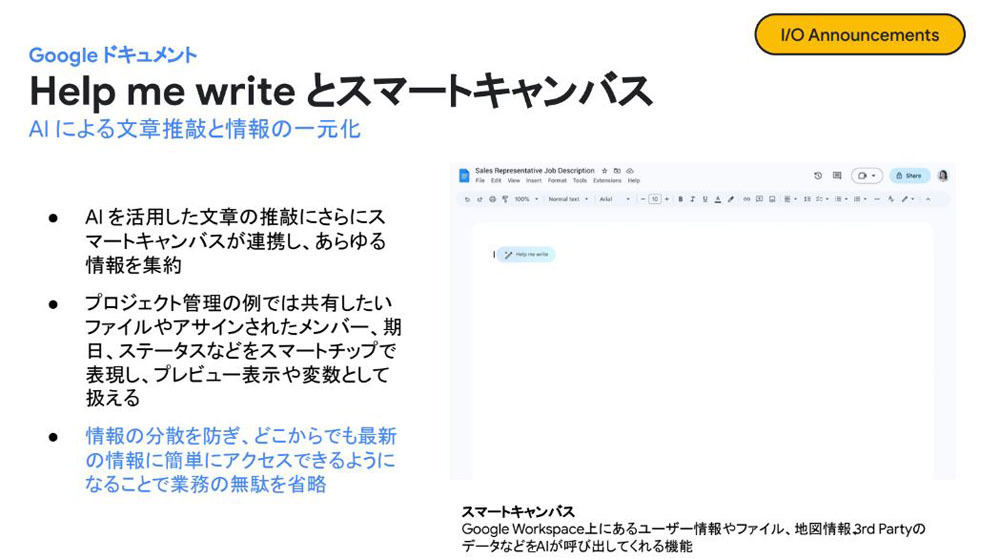Viewport: 1000px width, 559px height.
Task: Open the bulleted list dropdown
Action: tap(841, 199)
